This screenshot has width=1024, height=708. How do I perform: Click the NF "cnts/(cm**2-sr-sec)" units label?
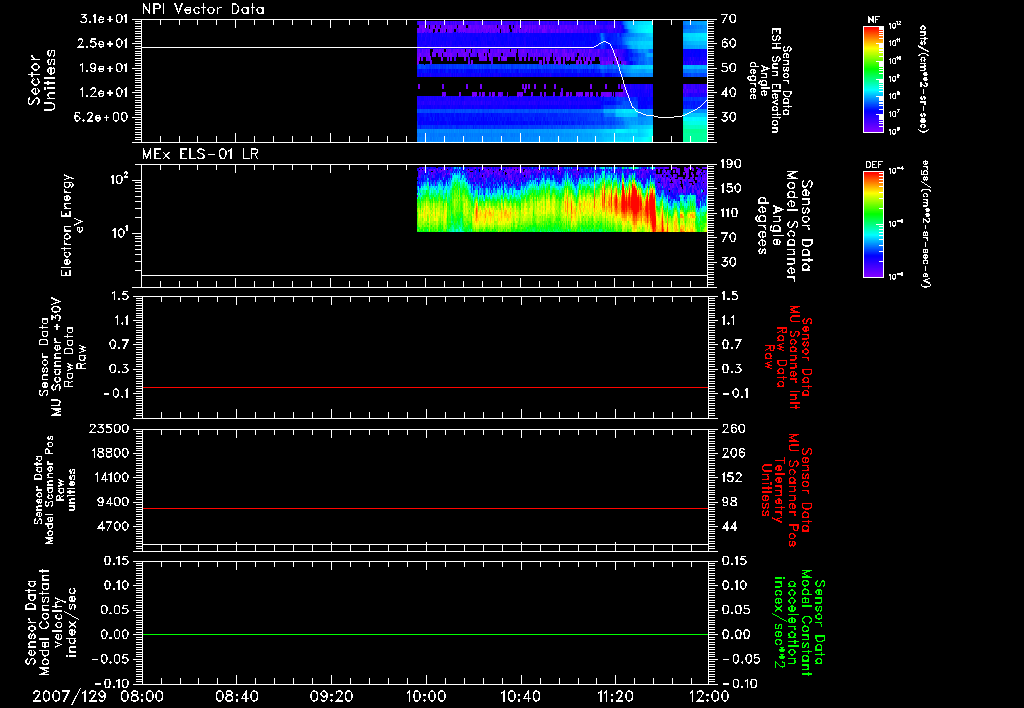[923, 79]
